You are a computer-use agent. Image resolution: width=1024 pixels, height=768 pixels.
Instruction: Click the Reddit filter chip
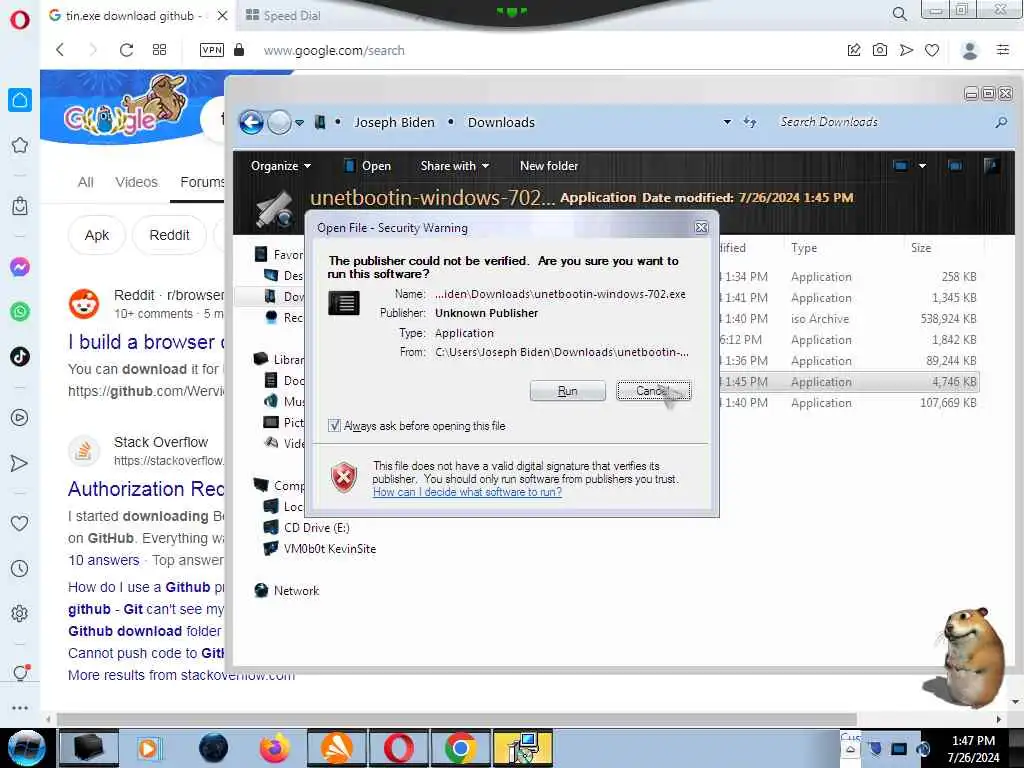click(169, 235)
